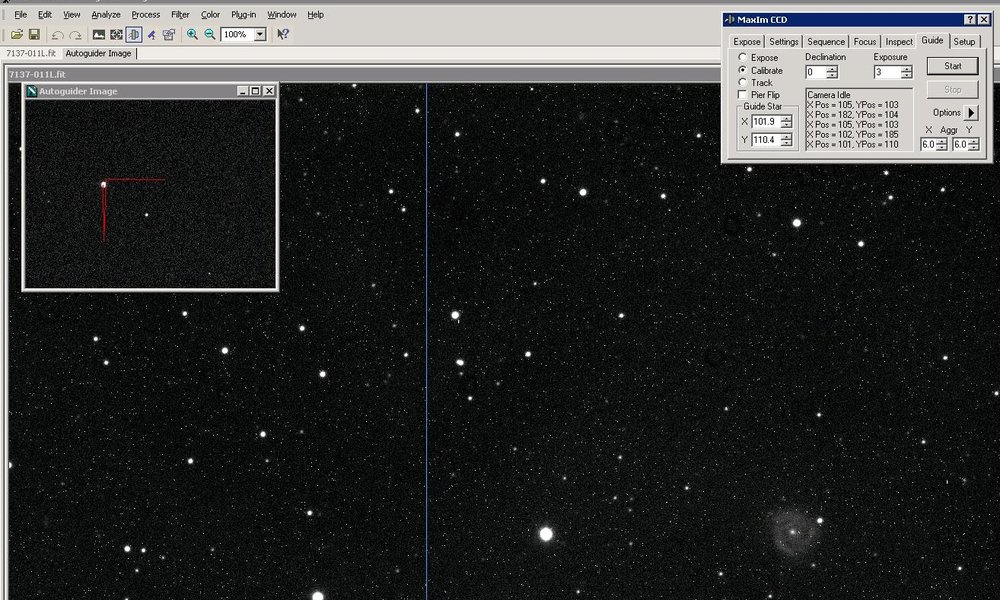
Task: Click the Zoom In magnifier icon
Action: tap(192, 34)
